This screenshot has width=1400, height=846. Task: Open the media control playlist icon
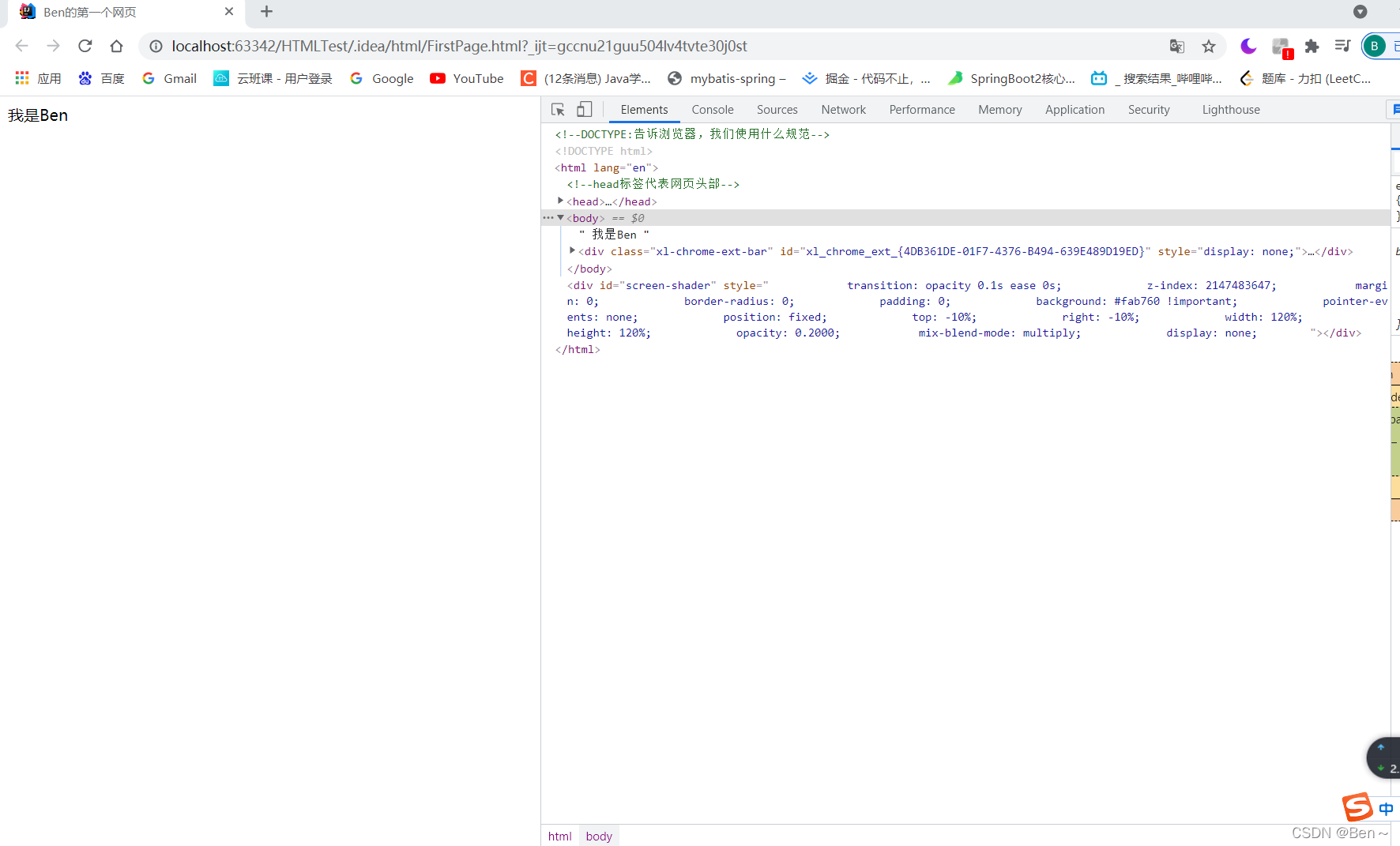pyautogui.click(x=1342, y=46)
